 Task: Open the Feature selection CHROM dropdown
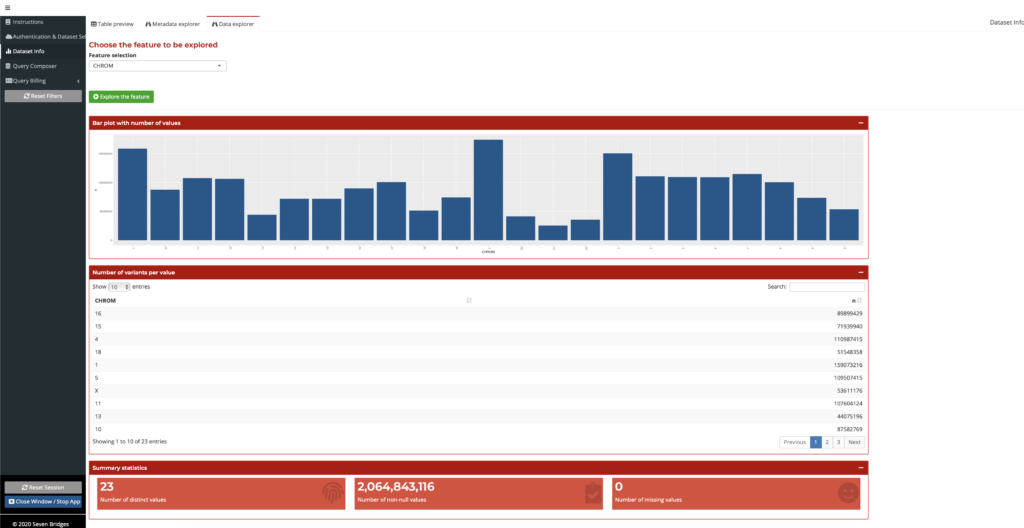point(157,66)
